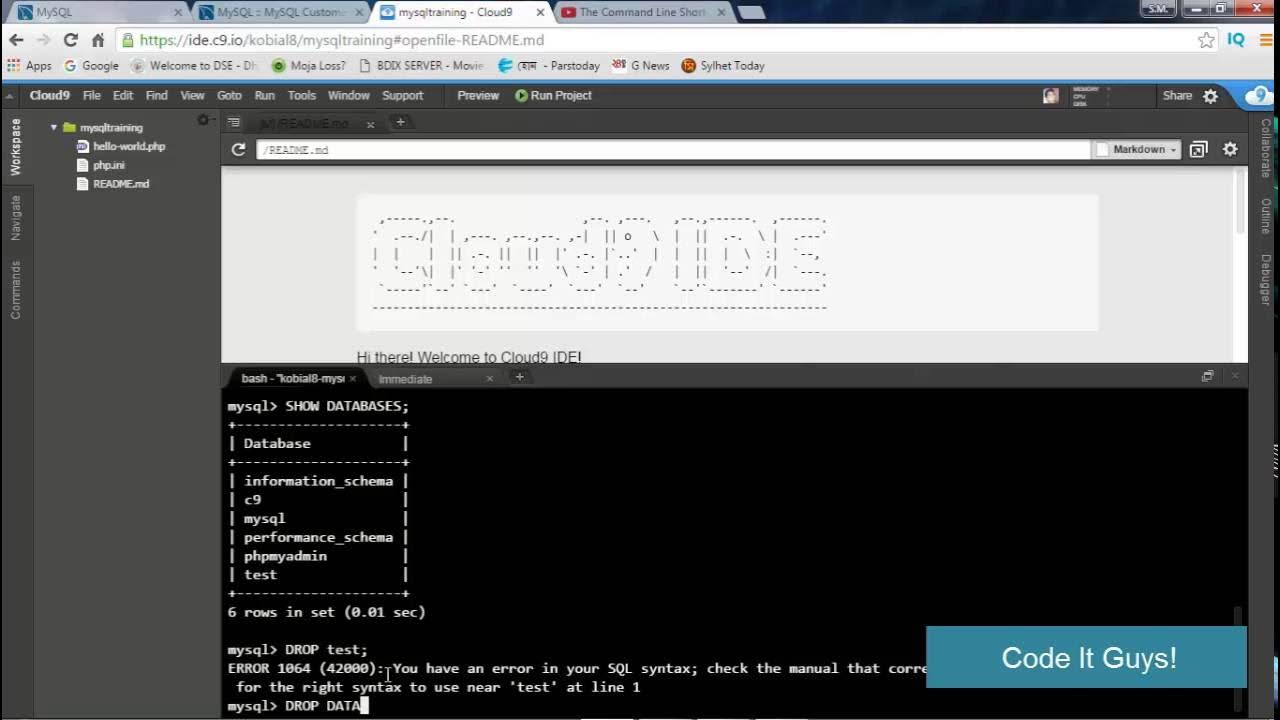Close the Immediate tab
The height and width of the screenshot is (720, 1280).
[489, 379]
